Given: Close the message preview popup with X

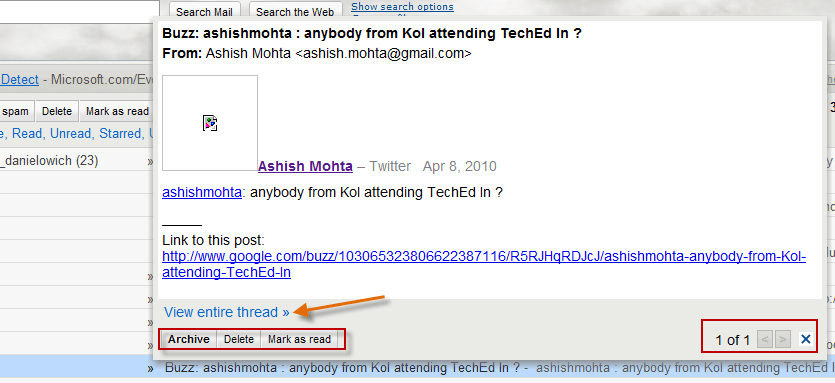Looking at the screenshot, I should [806, 339].
